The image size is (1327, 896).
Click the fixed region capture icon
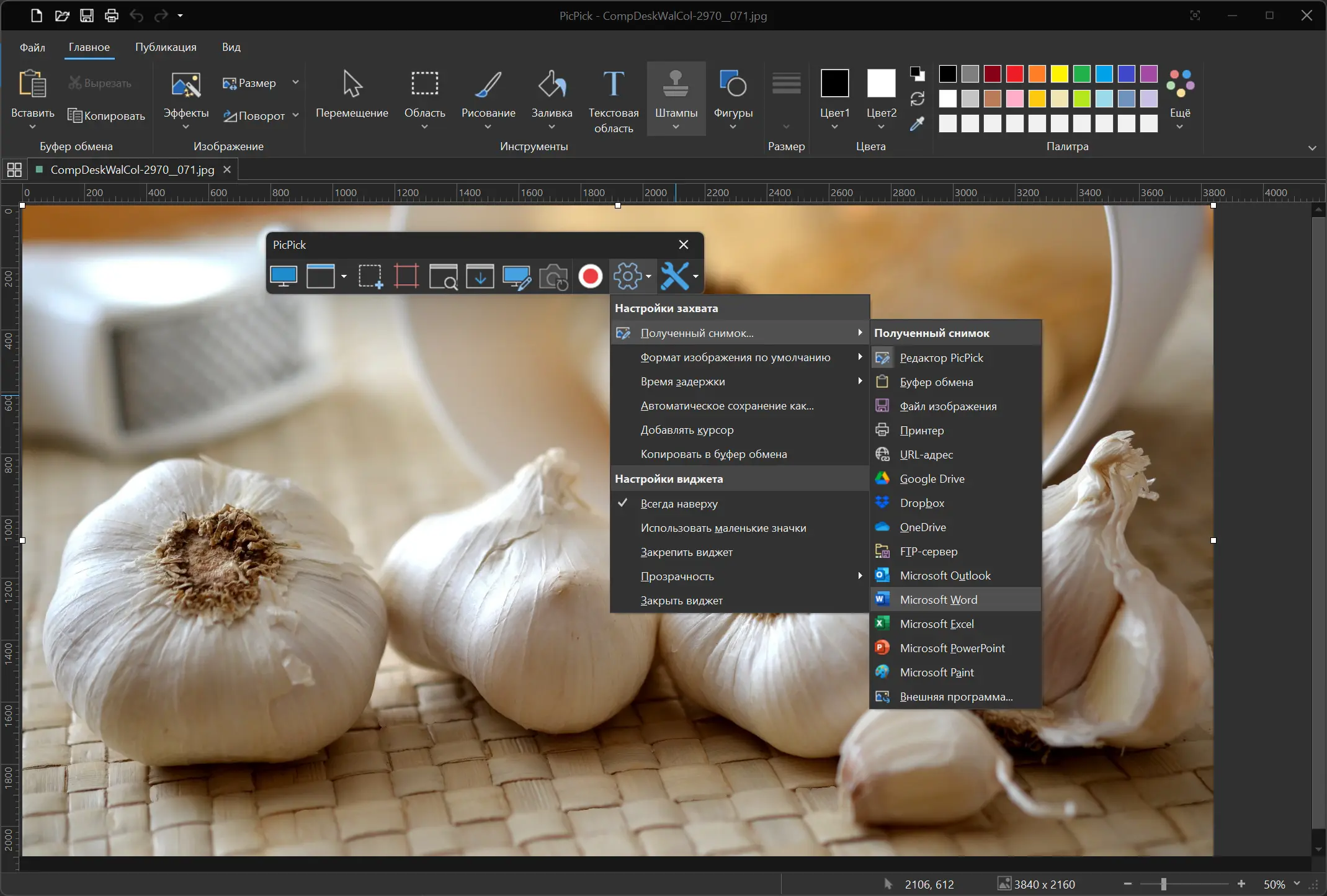pos(406,276)
